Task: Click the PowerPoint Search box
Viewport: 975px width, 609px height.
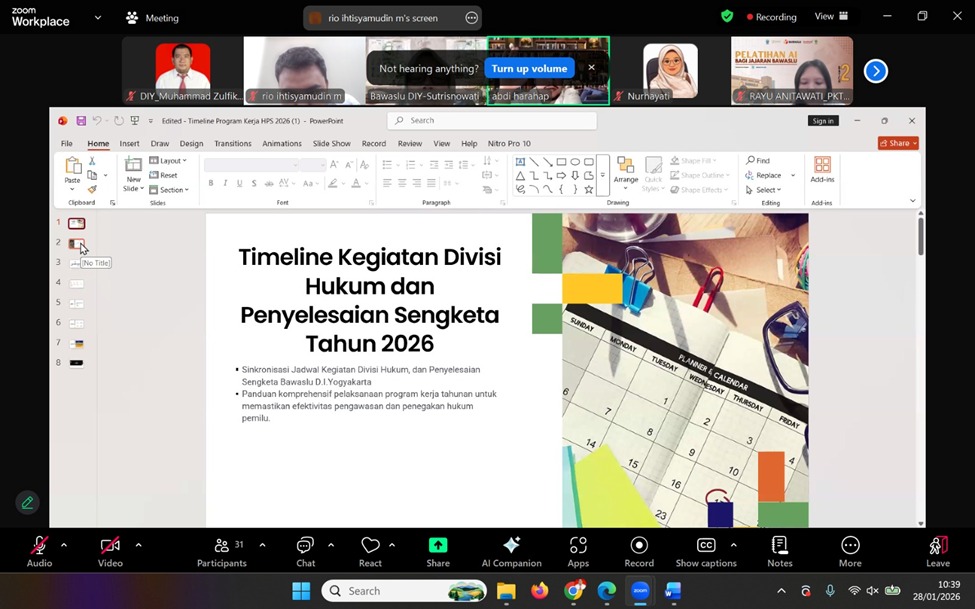Action: click(x=492, y=121)
